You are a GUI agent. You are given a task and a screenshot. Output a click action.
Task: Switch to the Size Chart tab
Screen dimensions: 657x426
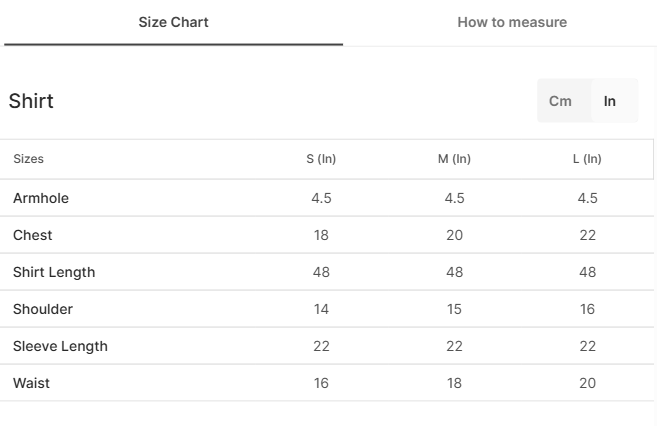[x=173, y=22]
